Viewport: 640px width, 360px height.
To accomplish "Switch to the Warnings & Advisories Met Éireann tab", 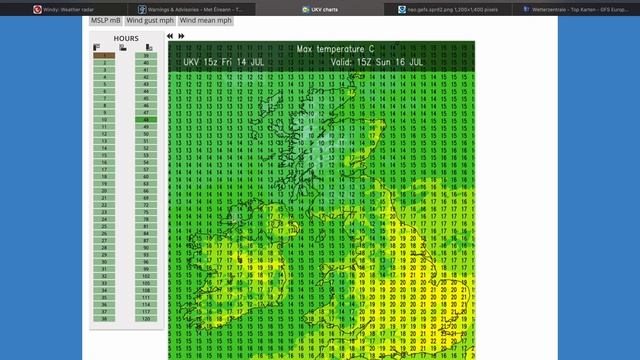I will (x=191, y=9).
